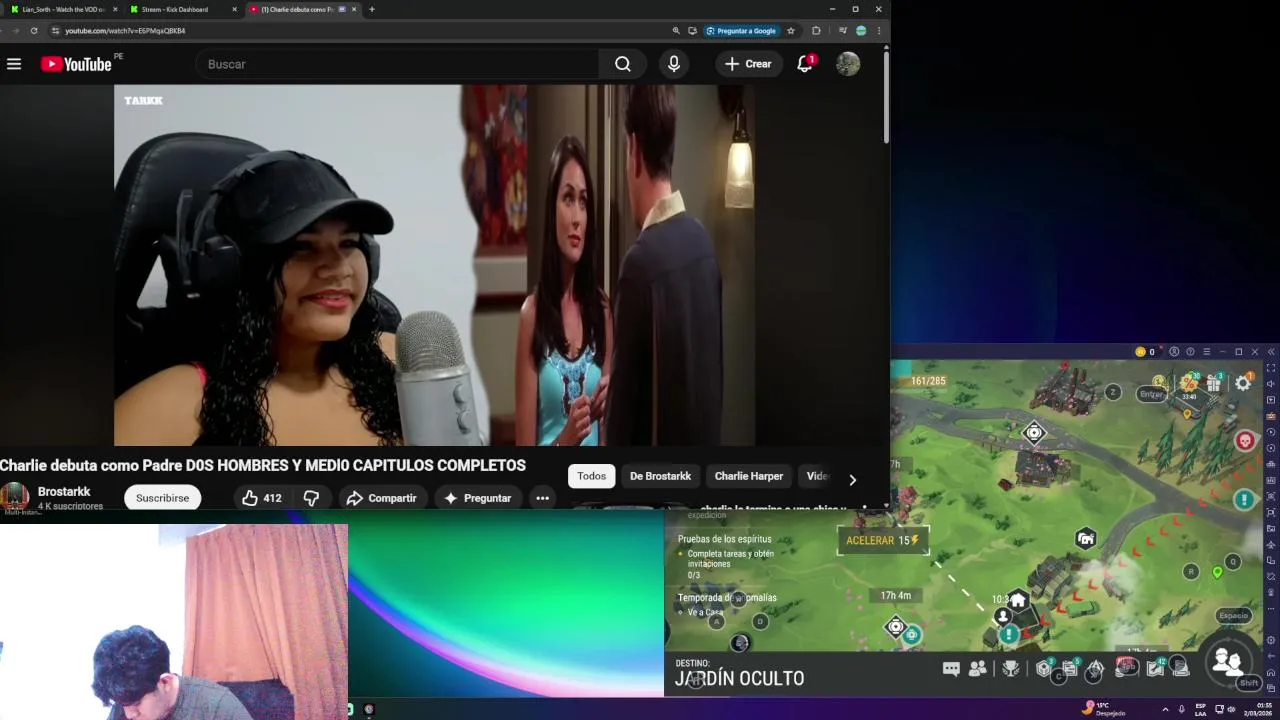Click the Preguntar button under video
The width and height of the screenshot is (1280, 720).
click(478, 498)
